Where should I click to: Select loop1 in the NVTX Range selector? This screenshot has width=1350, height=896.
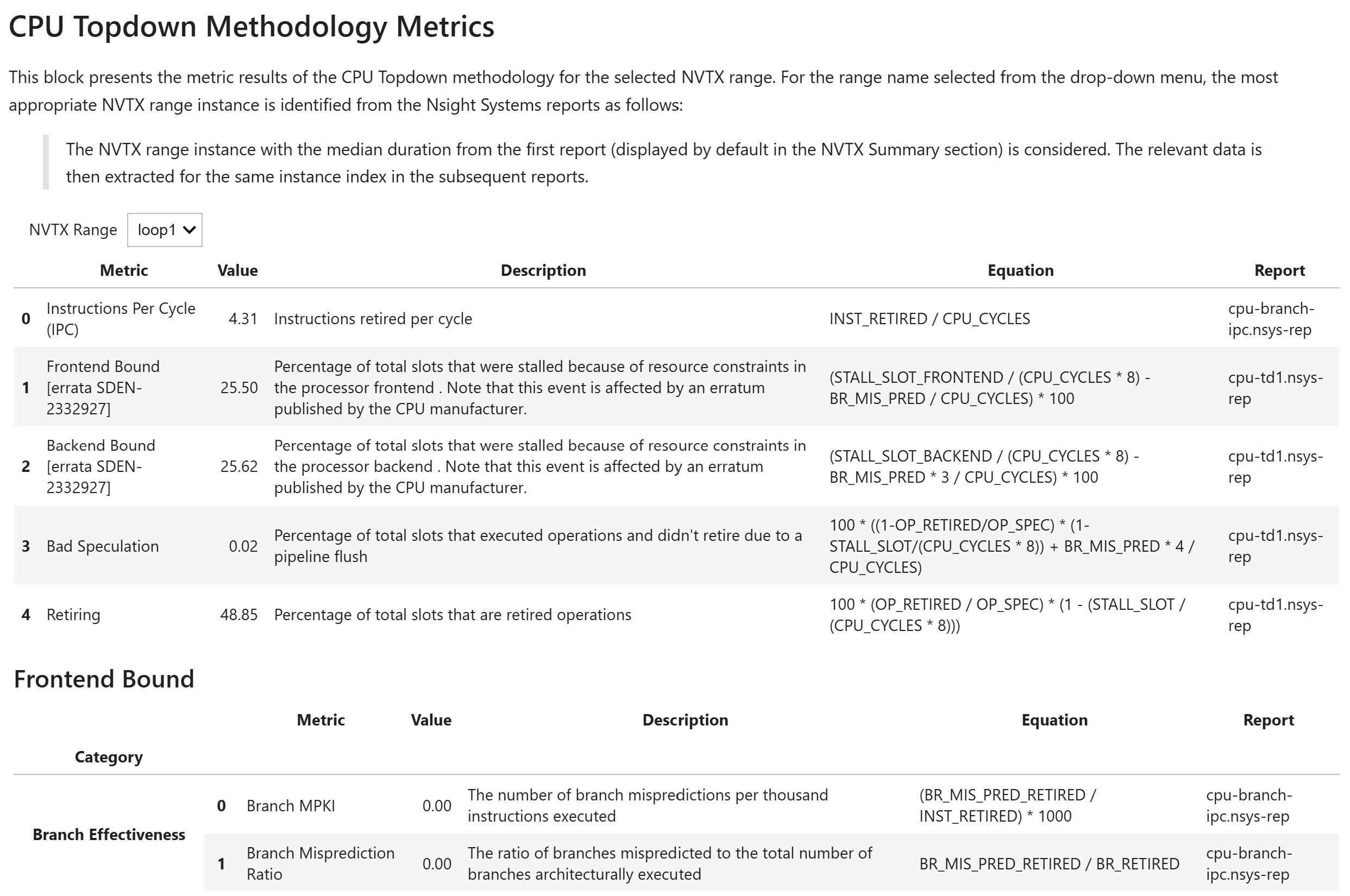[x=165, y=230]
